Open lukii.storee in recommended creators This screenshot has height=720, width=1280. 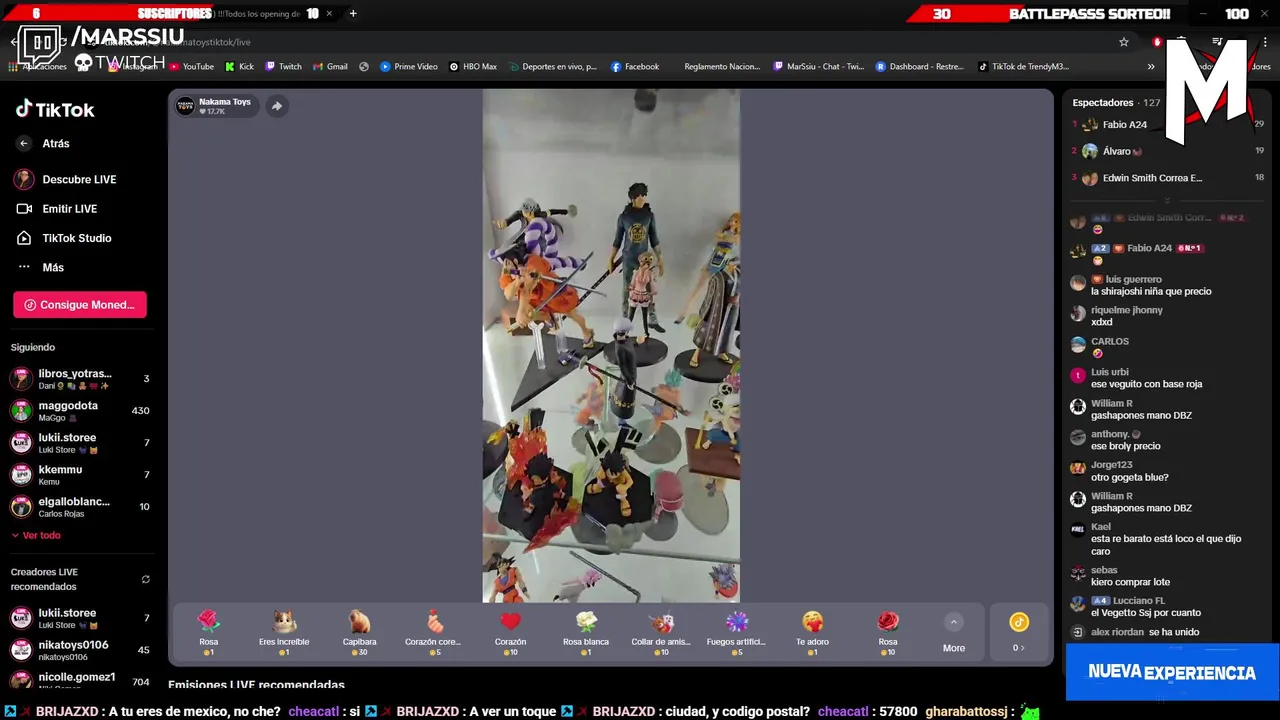pos(80,618)
